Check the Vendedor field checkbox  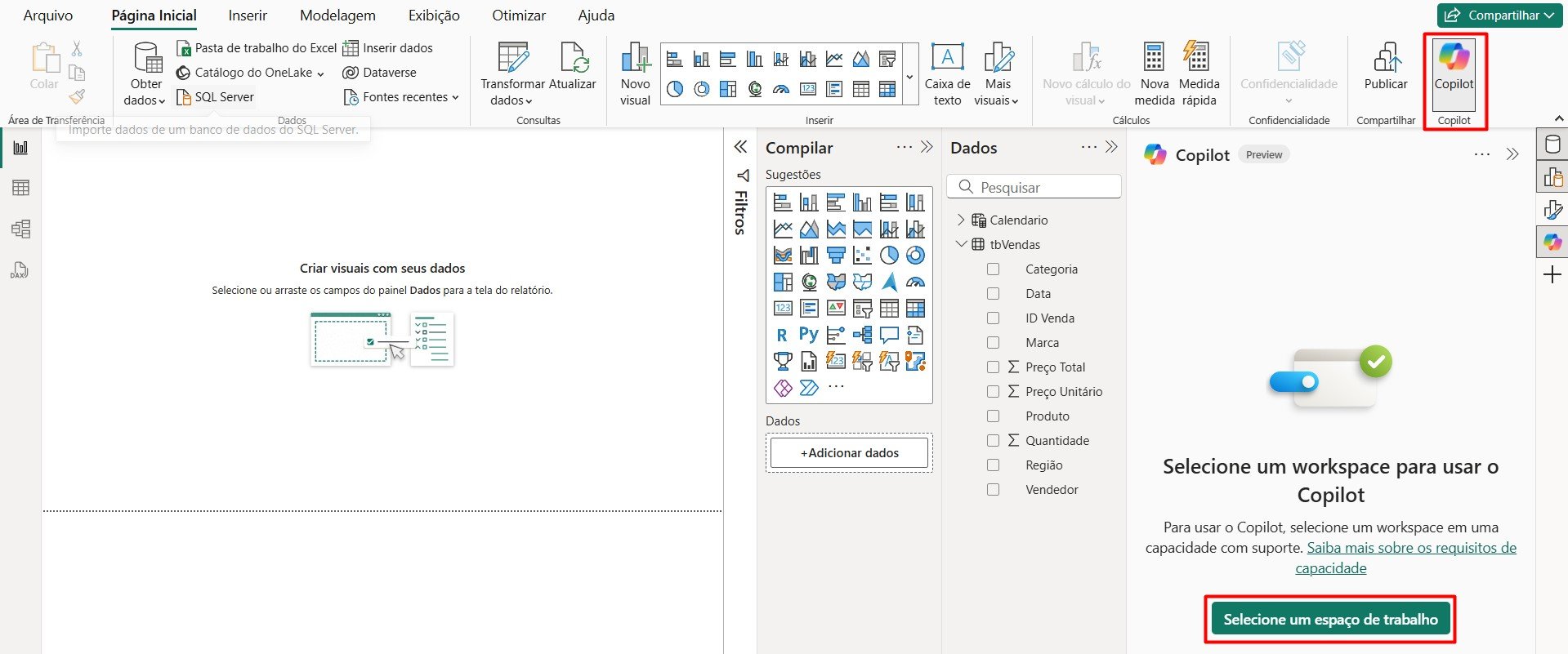pos(993,490)
